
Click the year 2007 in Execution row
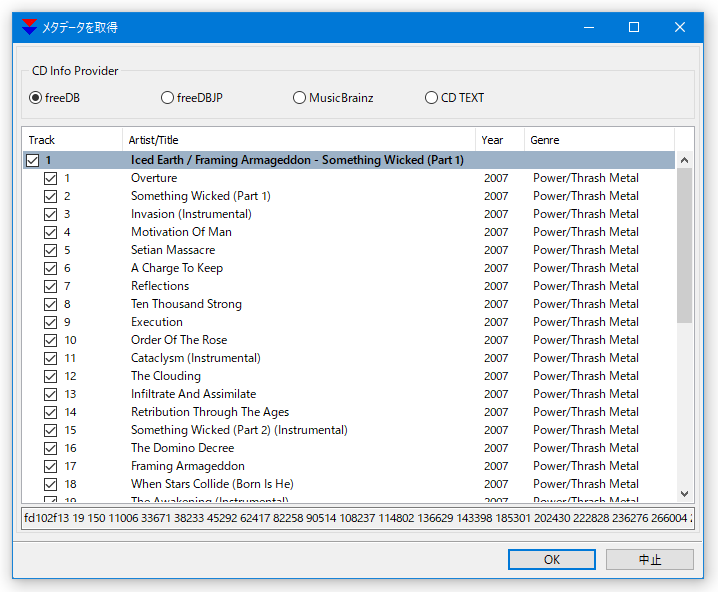[x=496, y=322]
